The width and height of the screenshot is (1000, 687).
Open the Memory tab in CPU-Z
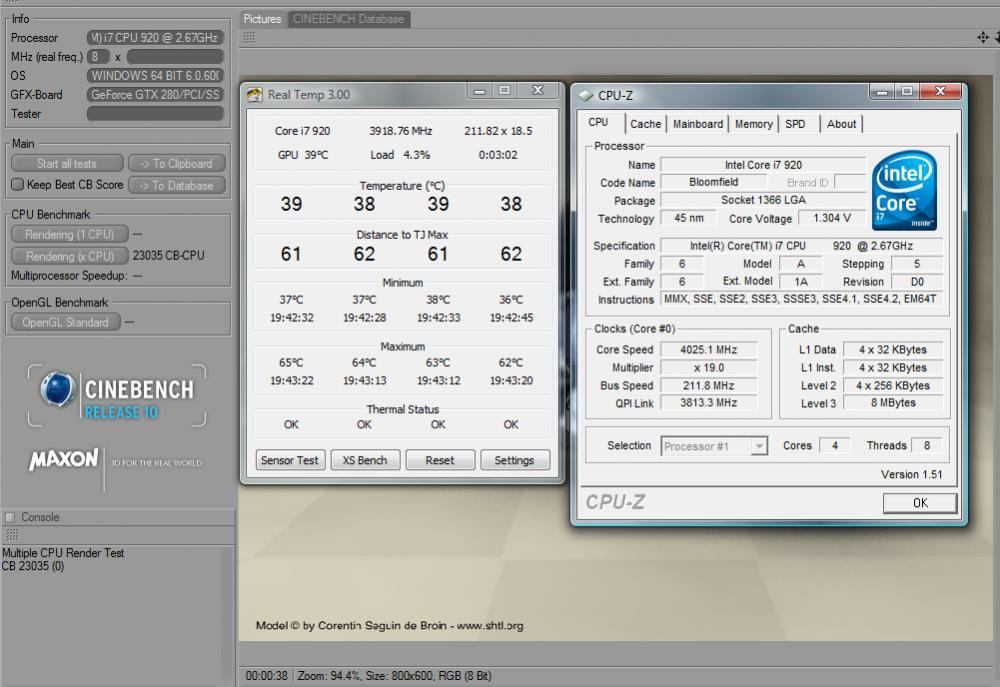(x=753, y=124)
